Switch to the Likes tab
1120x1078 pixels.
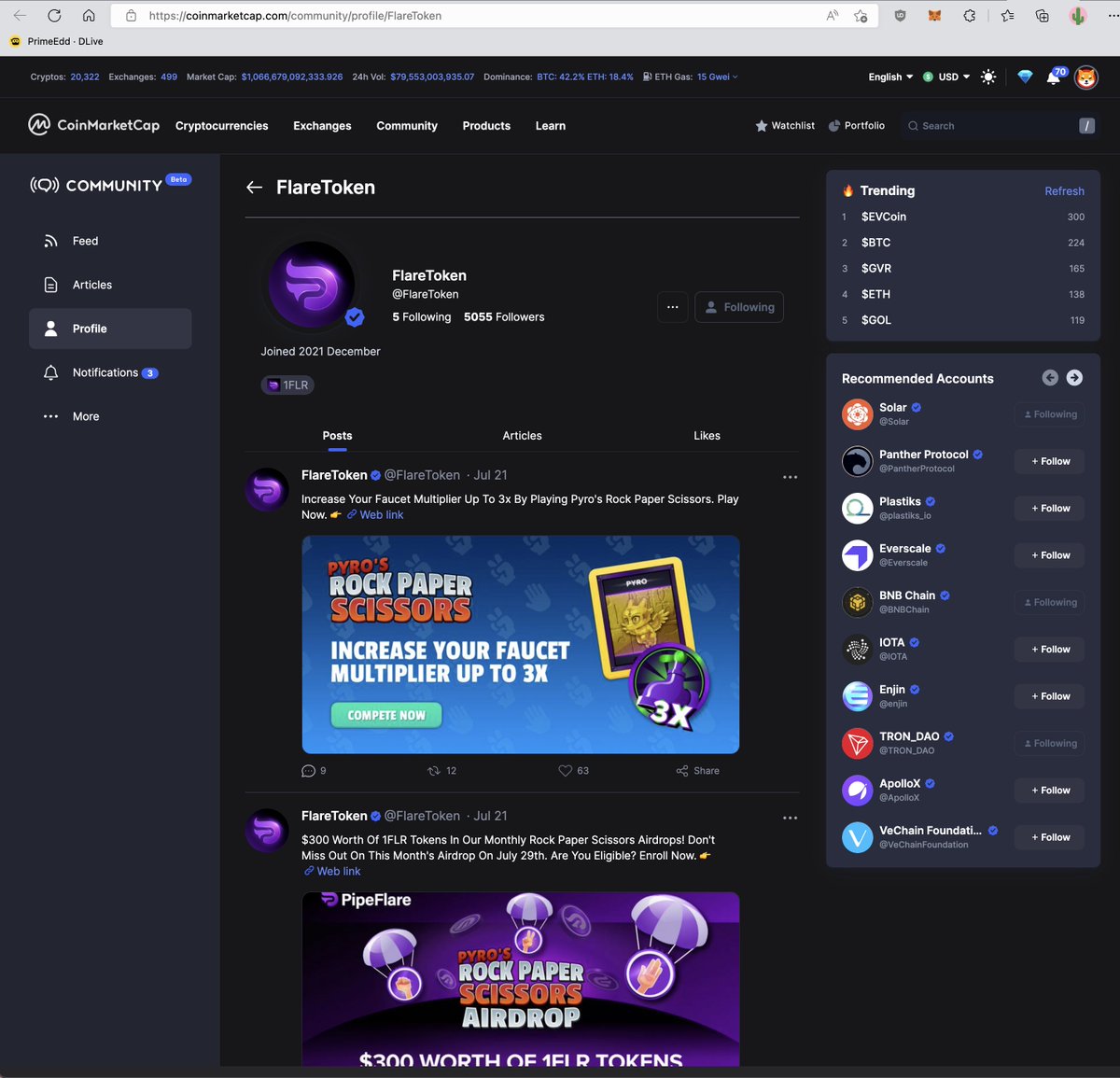[707, 436]
